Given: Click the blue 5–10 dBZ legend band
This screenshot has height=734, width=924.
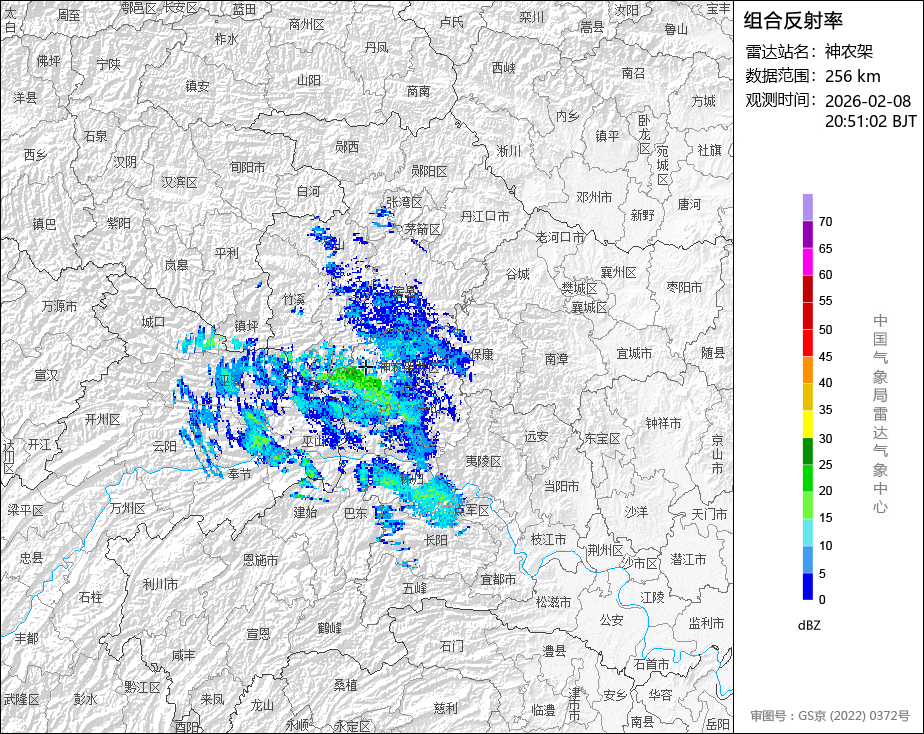Looking at the screenshot, I should pyautogui.click(x=807, y=559).
